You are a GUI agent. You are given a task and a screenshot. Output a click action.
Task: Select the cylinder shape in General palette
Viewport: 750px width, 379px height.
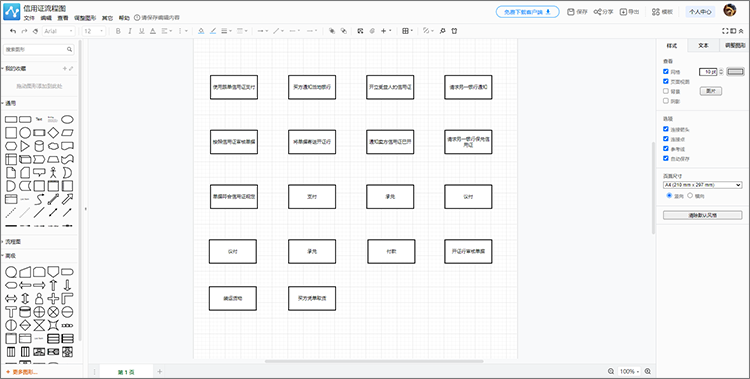(39, 146)
